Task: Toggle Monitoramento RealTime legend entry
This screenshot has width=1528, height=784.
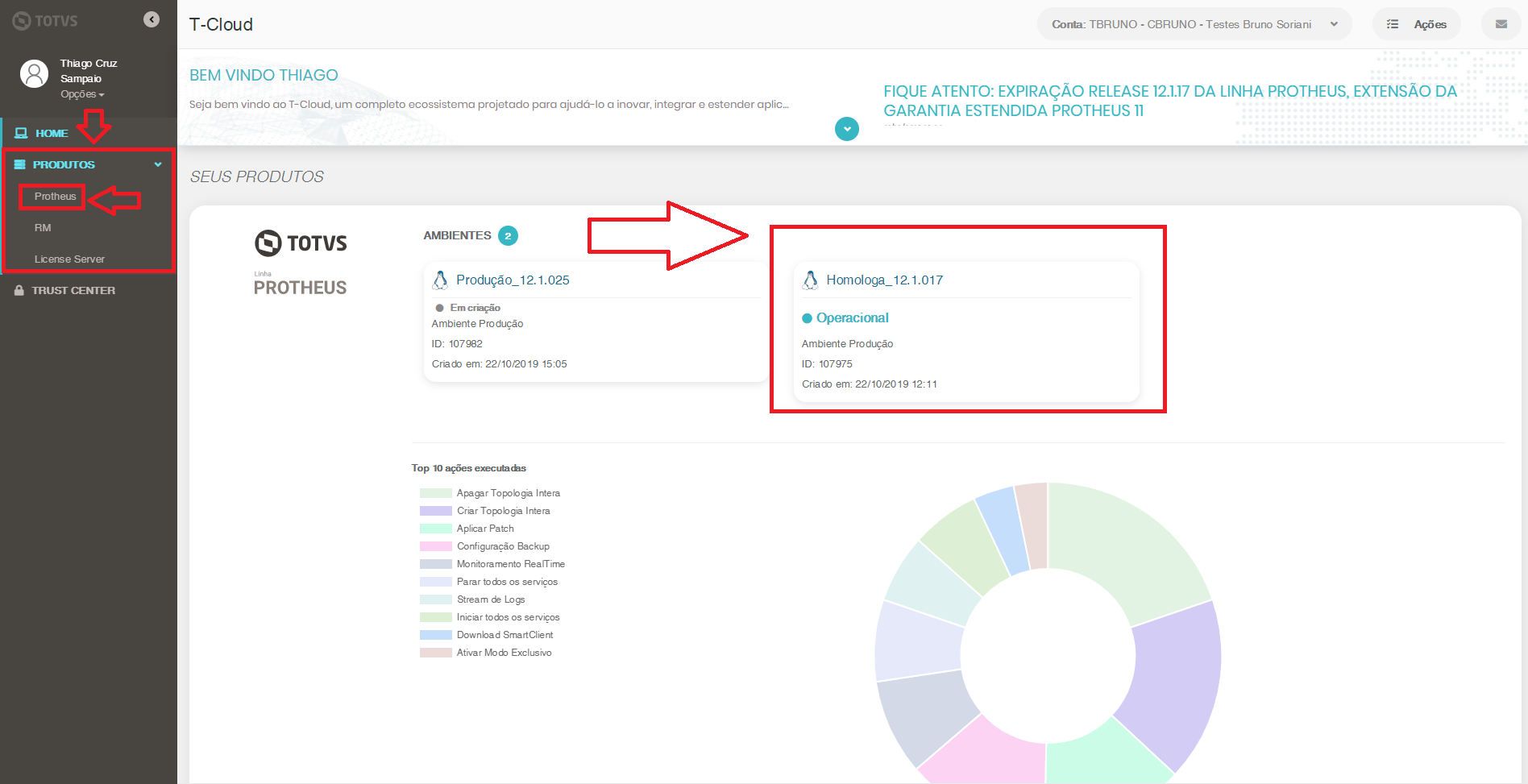Action: (492, 564)
